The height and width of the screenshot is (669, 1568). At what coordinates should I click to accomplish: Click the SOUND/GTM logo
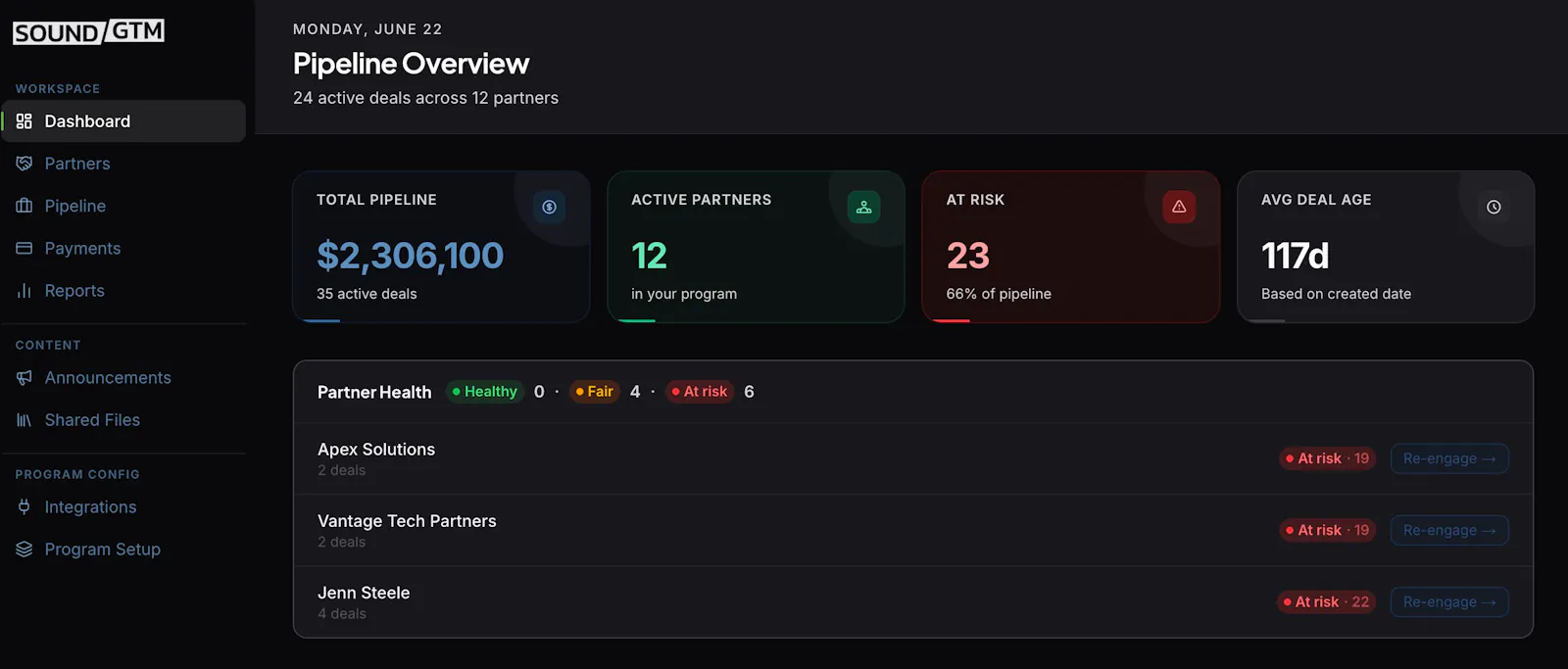(x=88, y=32)
